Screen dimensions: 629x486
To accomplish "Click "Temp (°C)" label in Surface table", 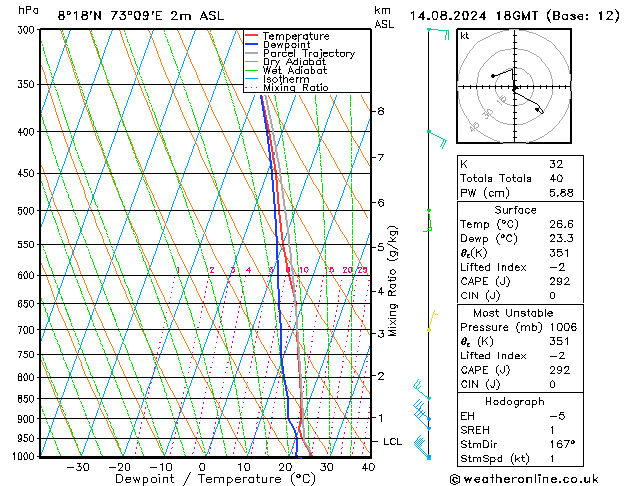I will [489, 224].
